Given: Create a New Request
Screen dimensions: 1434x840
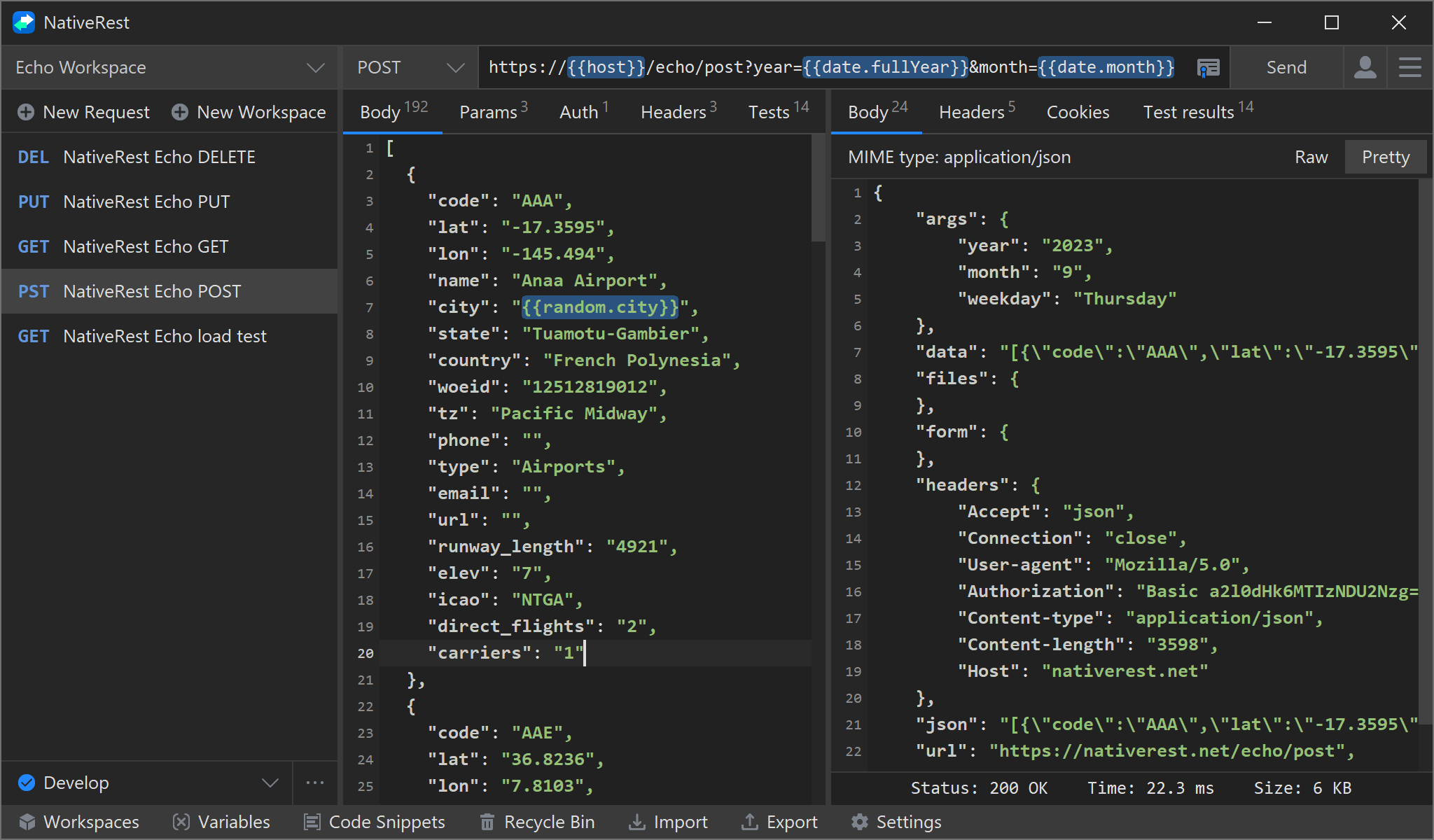Looking at the screenshot, I should click(x=84, y=112).
